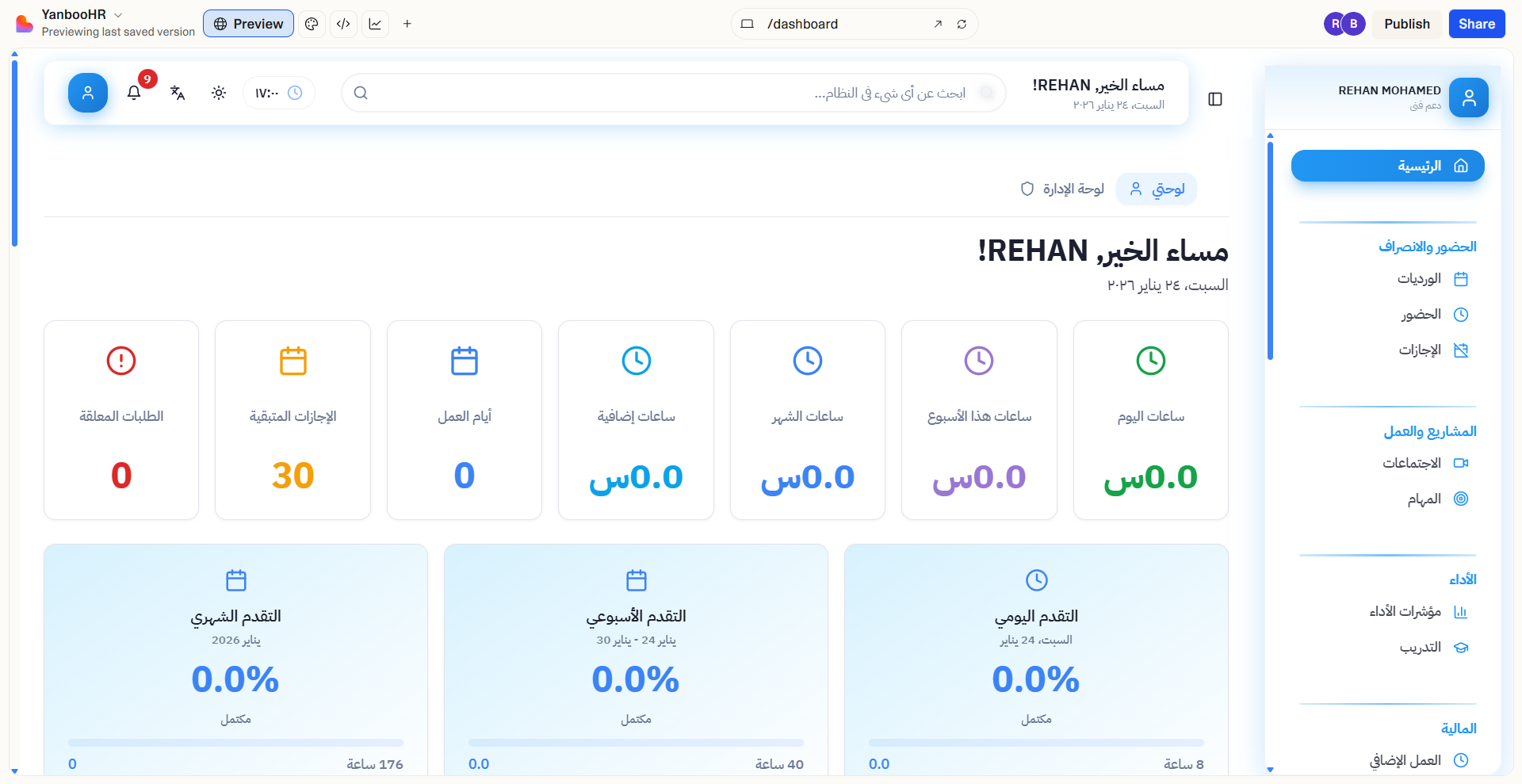Click the blue user profile avatar button
The image size is (1522, 784).
pos(88,93)
